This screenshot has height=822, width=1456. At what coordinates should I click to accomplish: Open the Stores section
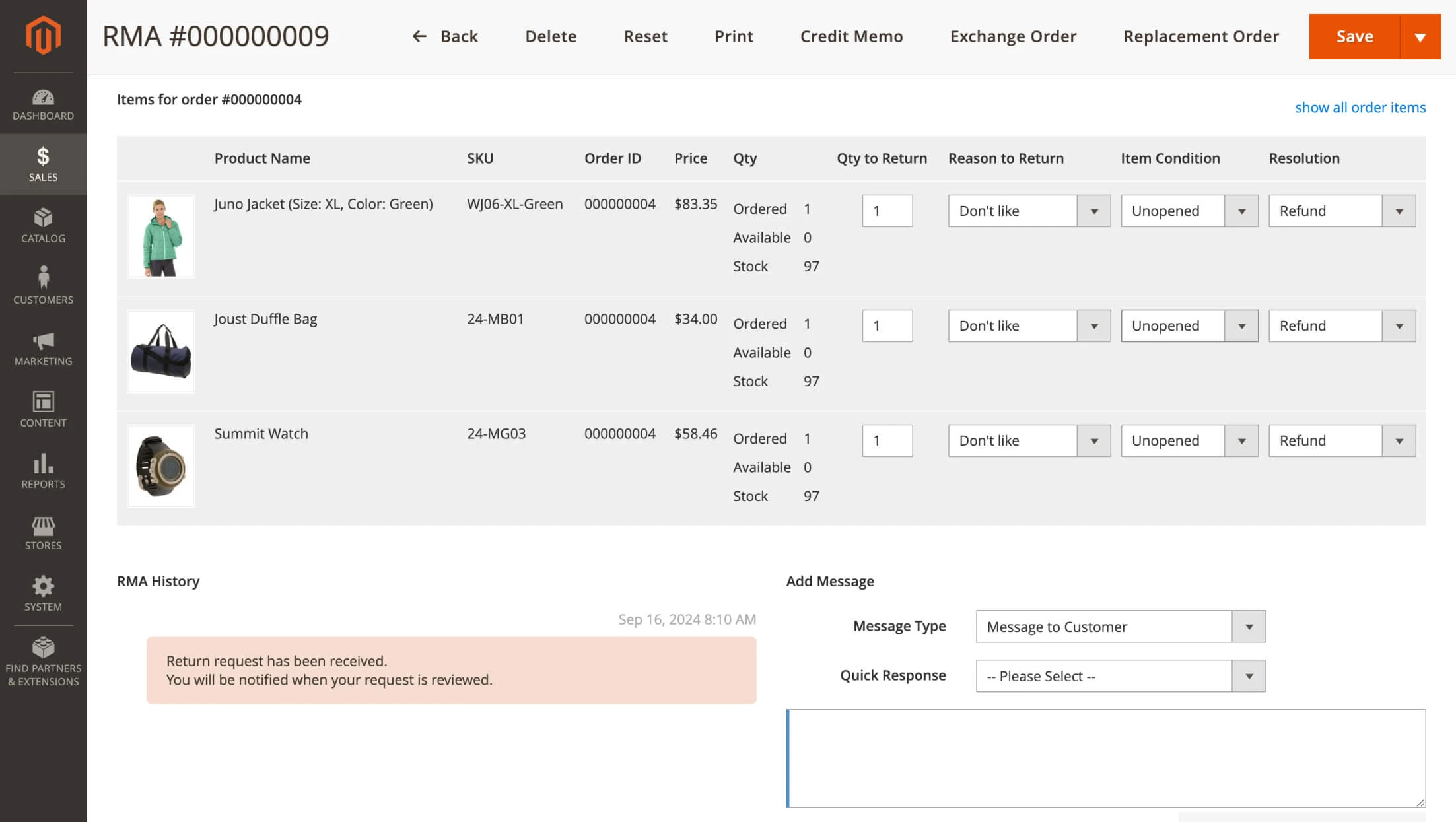pyautogui.click(x=42, y=530)
